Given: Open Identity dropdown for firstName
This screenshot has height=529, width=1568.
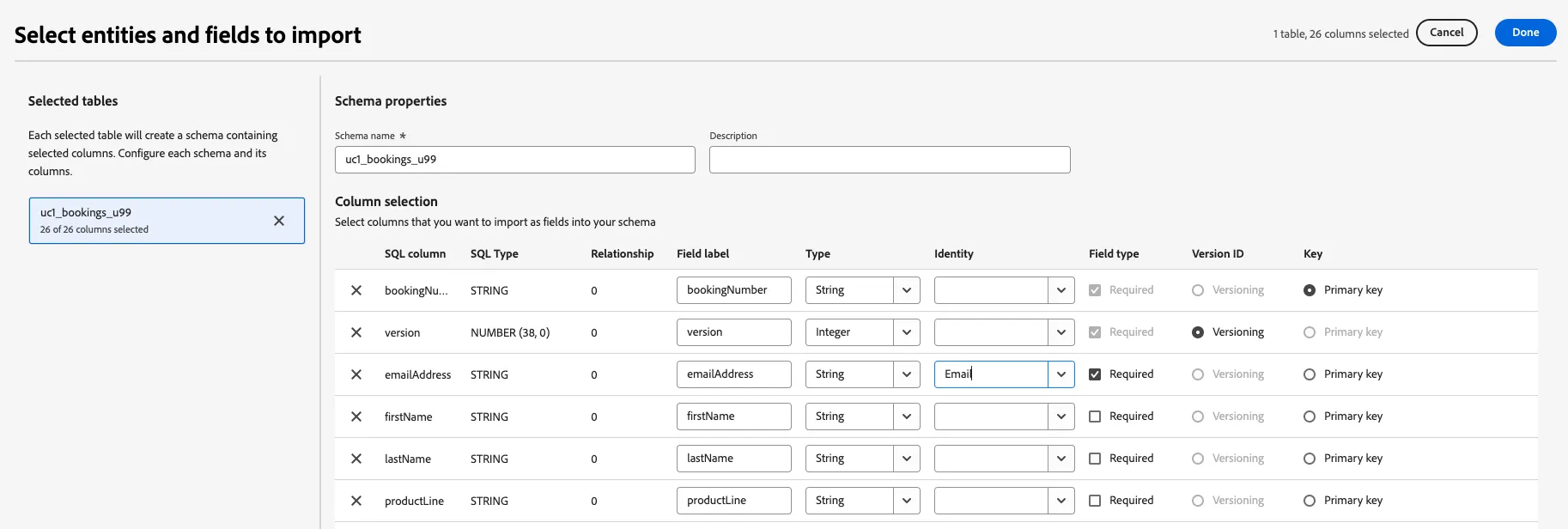Looking at the screenshot, I should 1061,417.
